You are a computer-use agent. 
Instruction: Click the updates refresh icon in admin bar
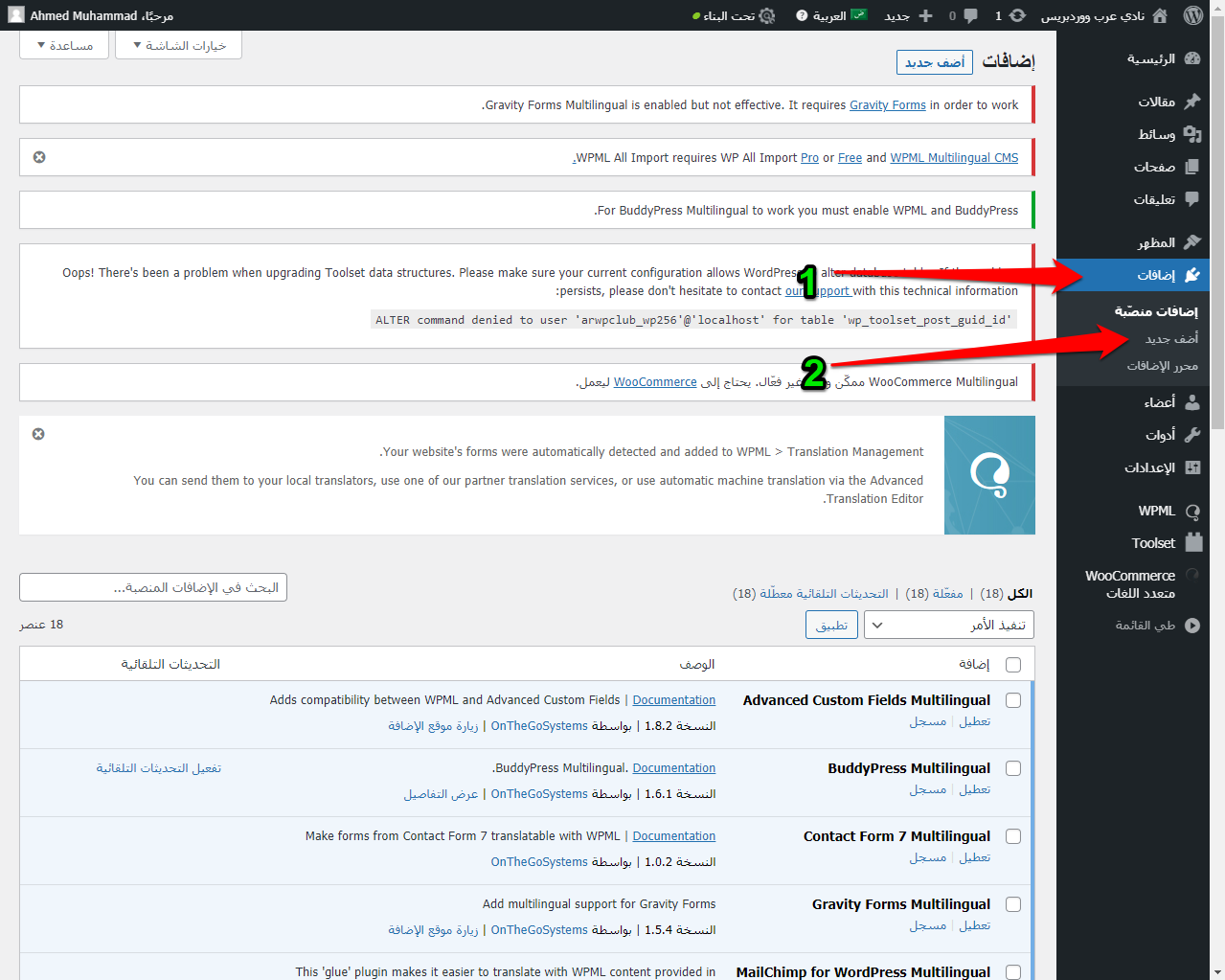point(1017,15)
